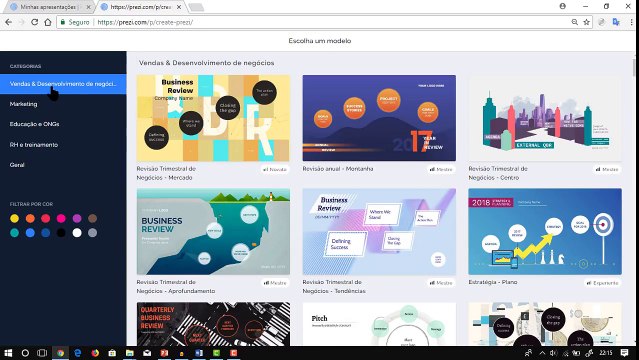The width and height of the screenshot is (639, 360).
Task: Select the Geral category
Action: click(x=17, y=165)
